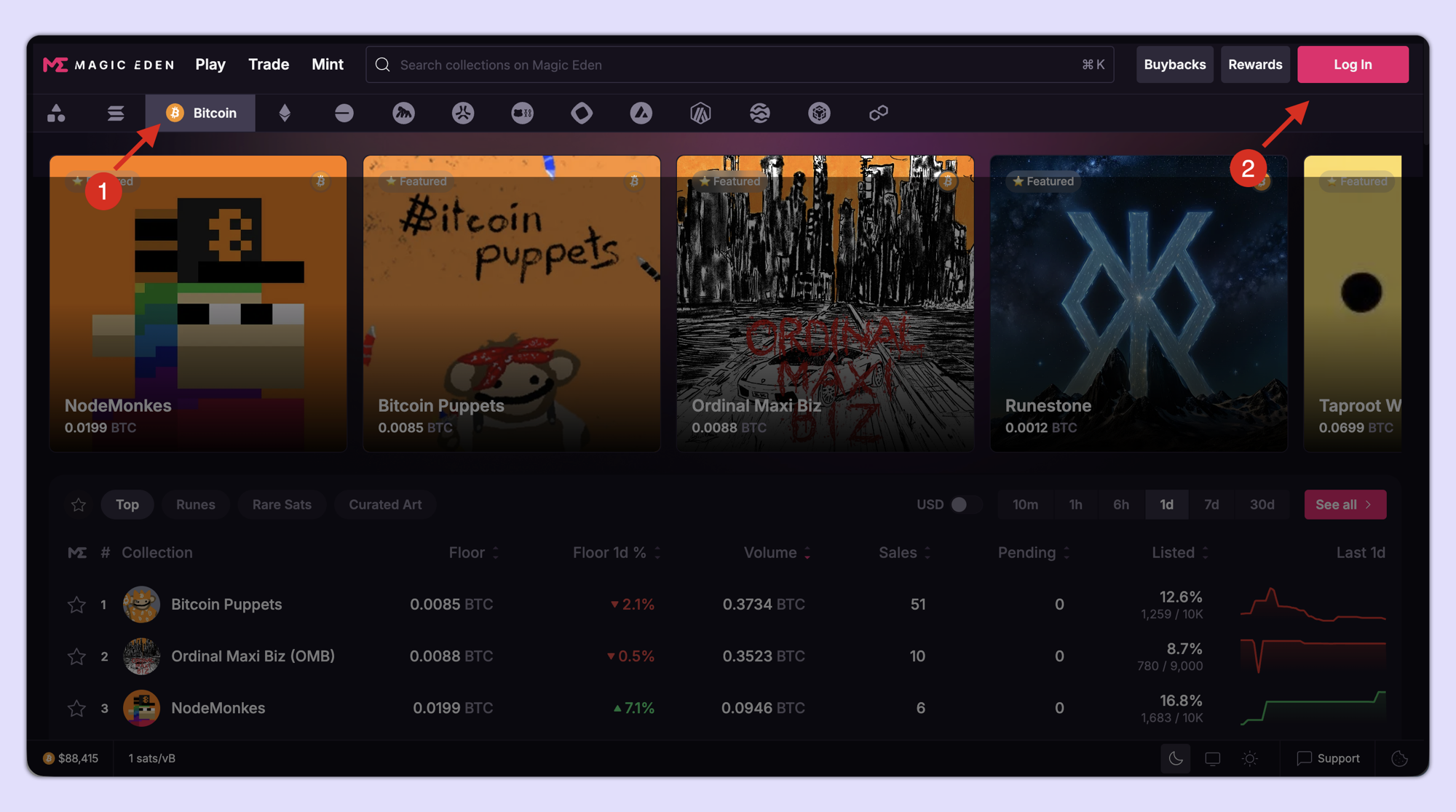Image resolution: width=1456 pixels, height=812 pixels.
Task: Switch to the Rare Sats tab
Action: point(282,503)
